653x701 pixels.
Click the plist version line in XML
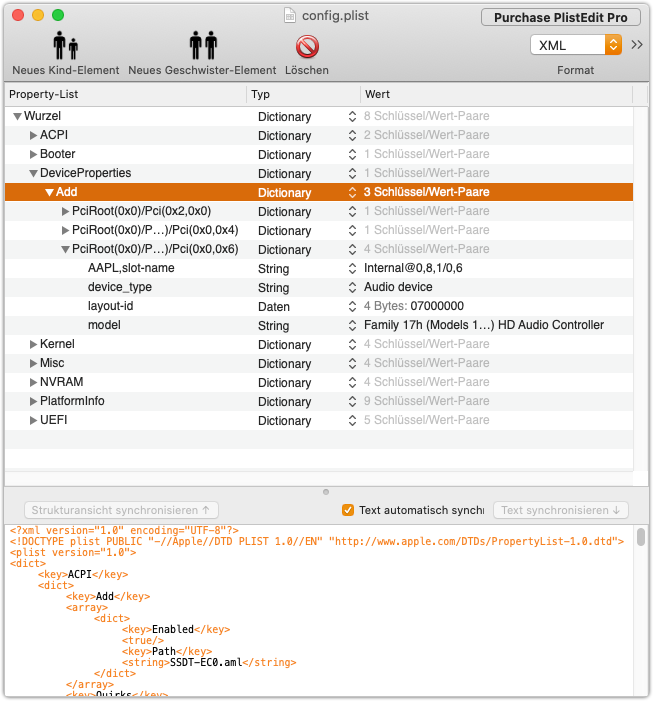(73, 552)
